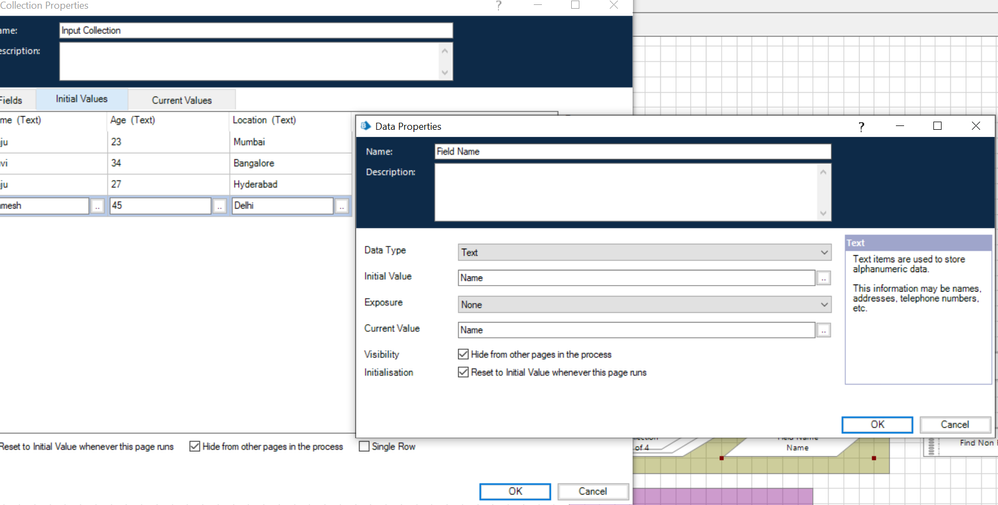Click the ellipsis button beside the Age 45 cell
This screenshot has height=505, width=998.
[219, 206]
